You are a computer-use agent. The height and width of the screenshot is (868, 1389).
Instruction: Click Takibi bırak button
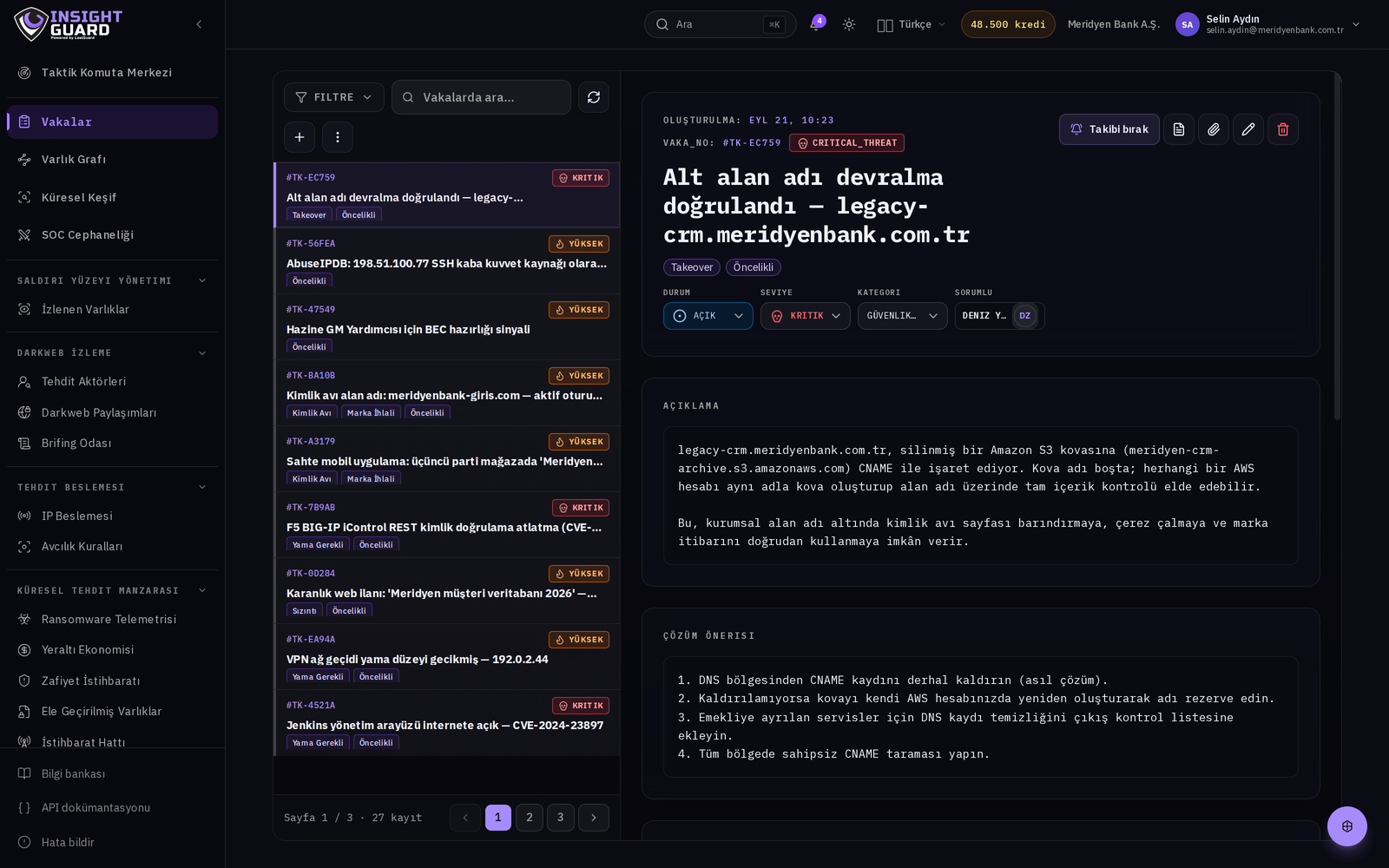coord(1109,129)
